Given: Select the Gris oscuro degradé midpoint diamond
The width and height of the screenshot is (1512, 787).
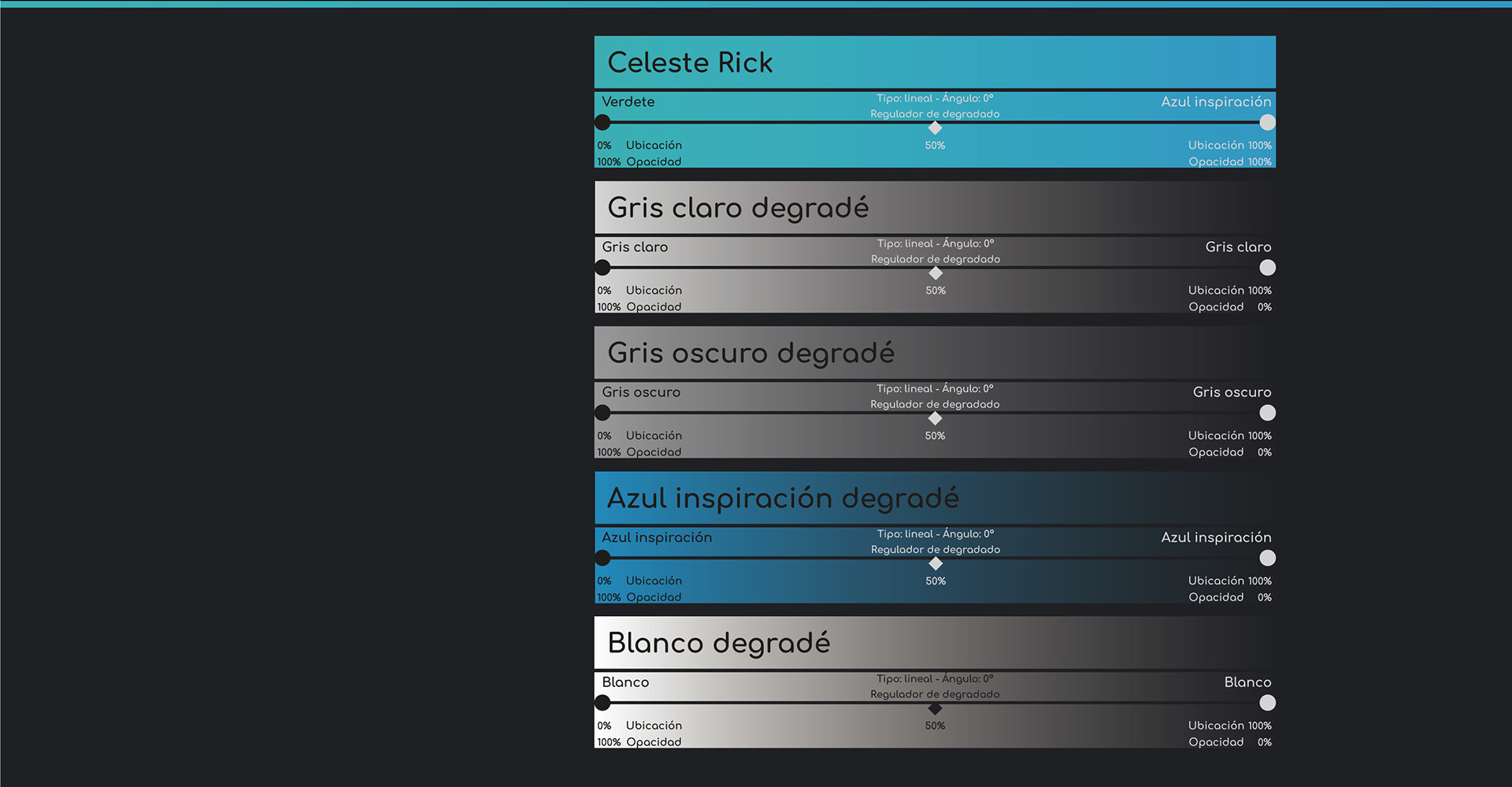Looking at the screenshot, I should point(935,418).
